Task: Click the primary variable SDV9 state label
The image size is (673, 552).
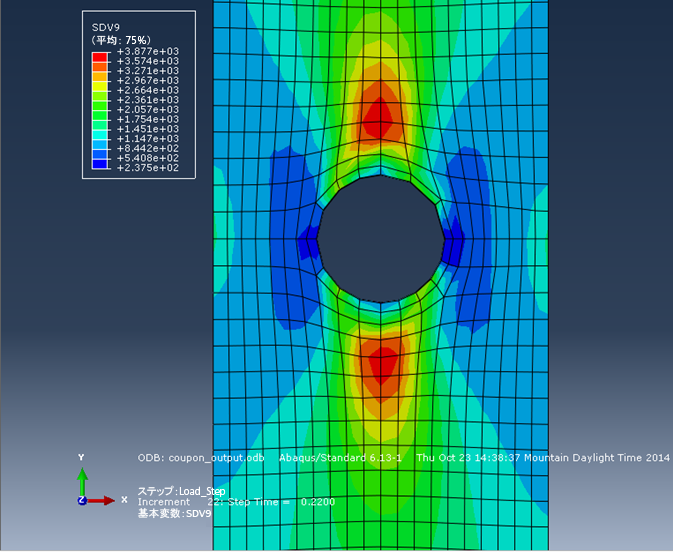Action: point(174,513)
